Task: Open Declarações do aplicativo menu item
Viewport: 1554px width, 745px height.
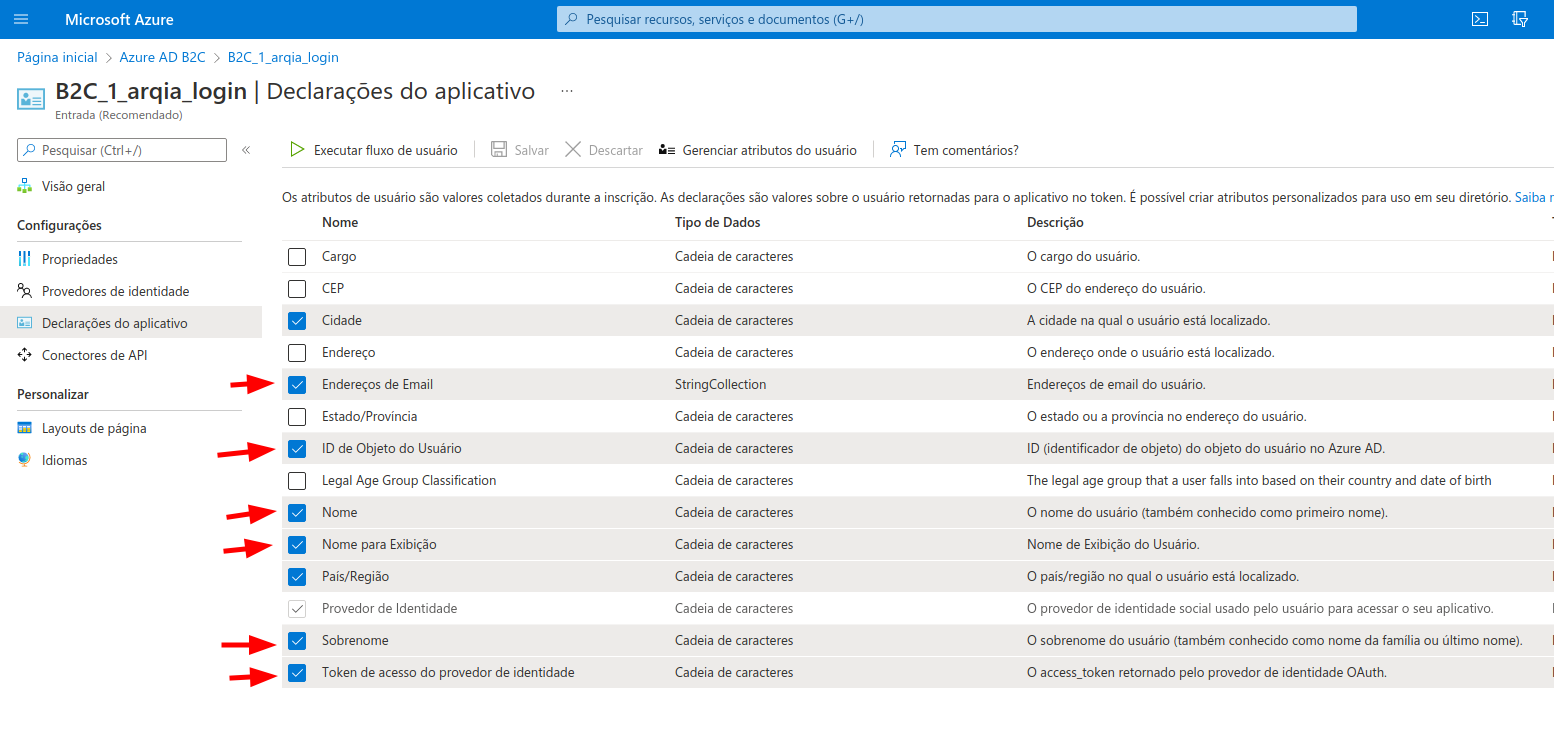Action: 131,323
